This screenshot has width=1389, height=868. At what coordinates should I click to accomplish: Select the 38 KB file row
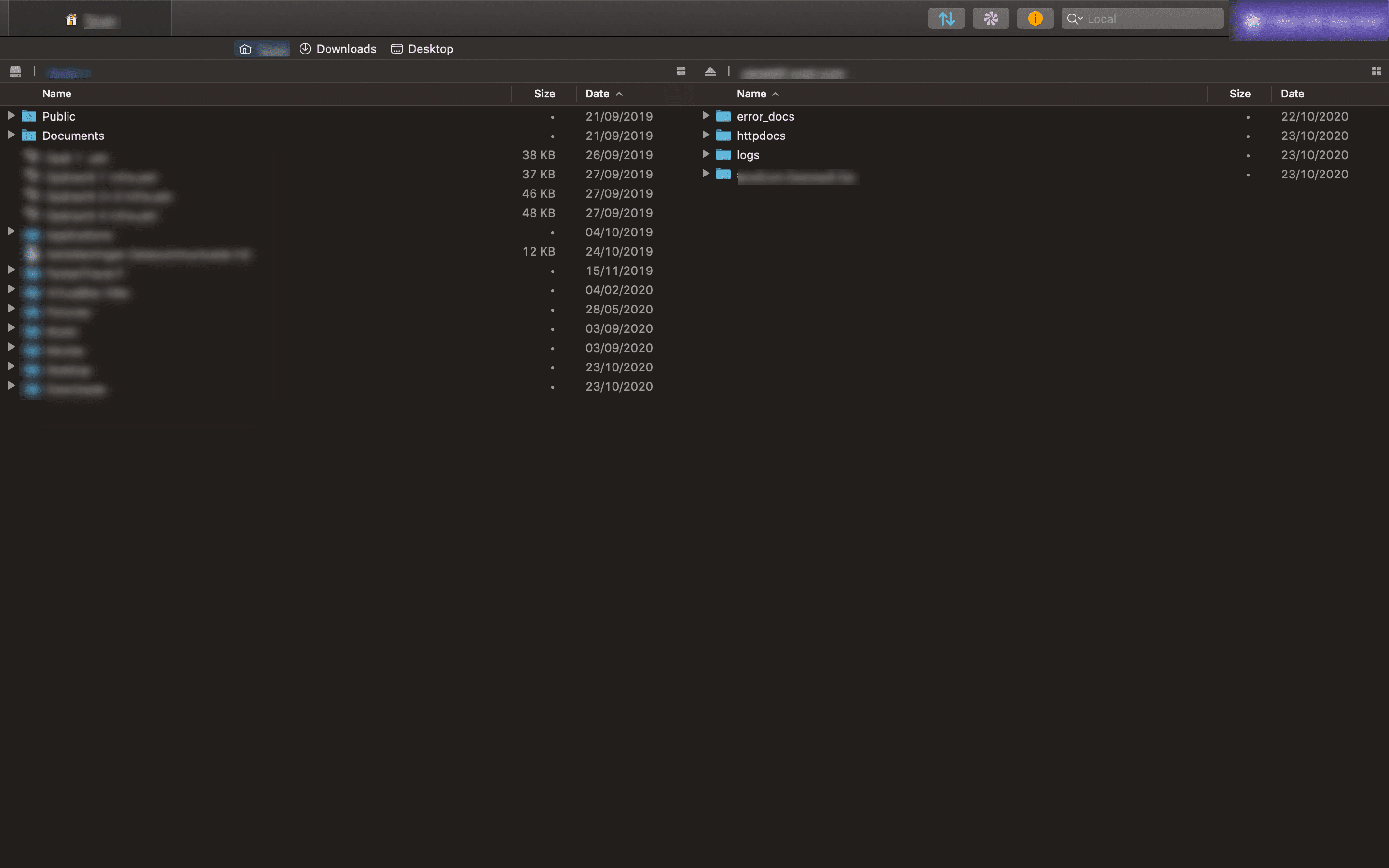coord(347,155)
